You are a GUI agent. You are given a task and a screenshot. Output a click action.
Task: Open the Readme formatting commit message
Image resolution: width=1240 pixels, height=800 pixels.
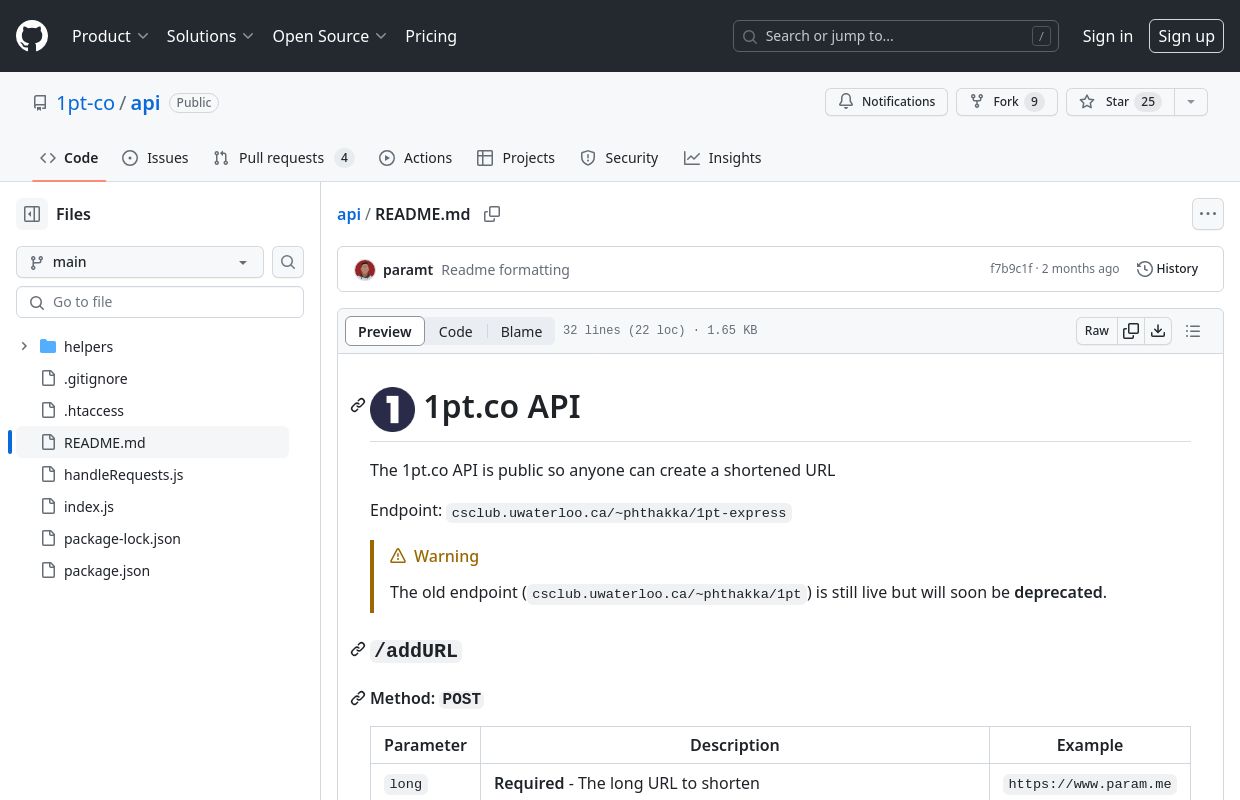pyautogui.click(x=505, y=270)
